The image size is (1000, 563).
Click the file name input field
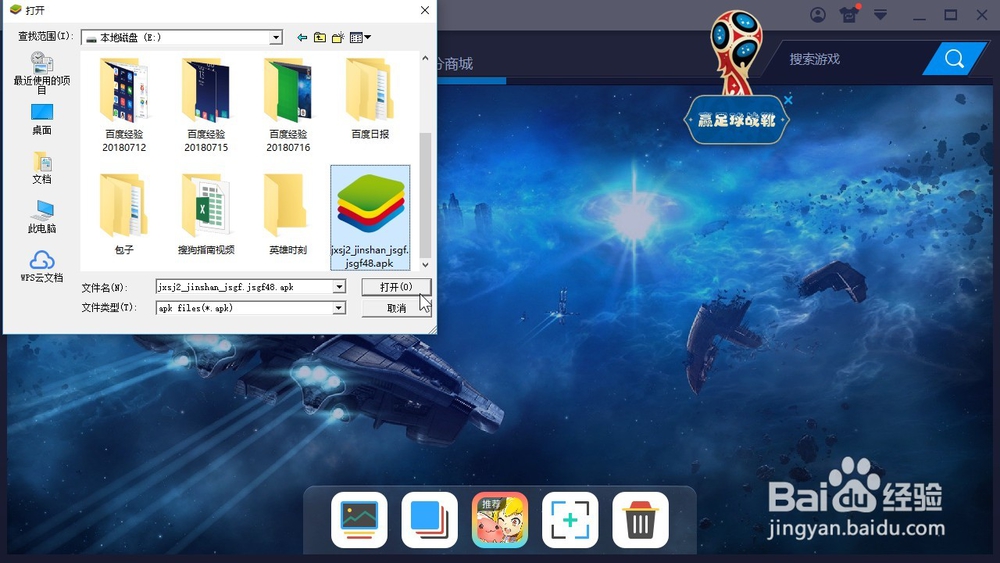(245, 287)
